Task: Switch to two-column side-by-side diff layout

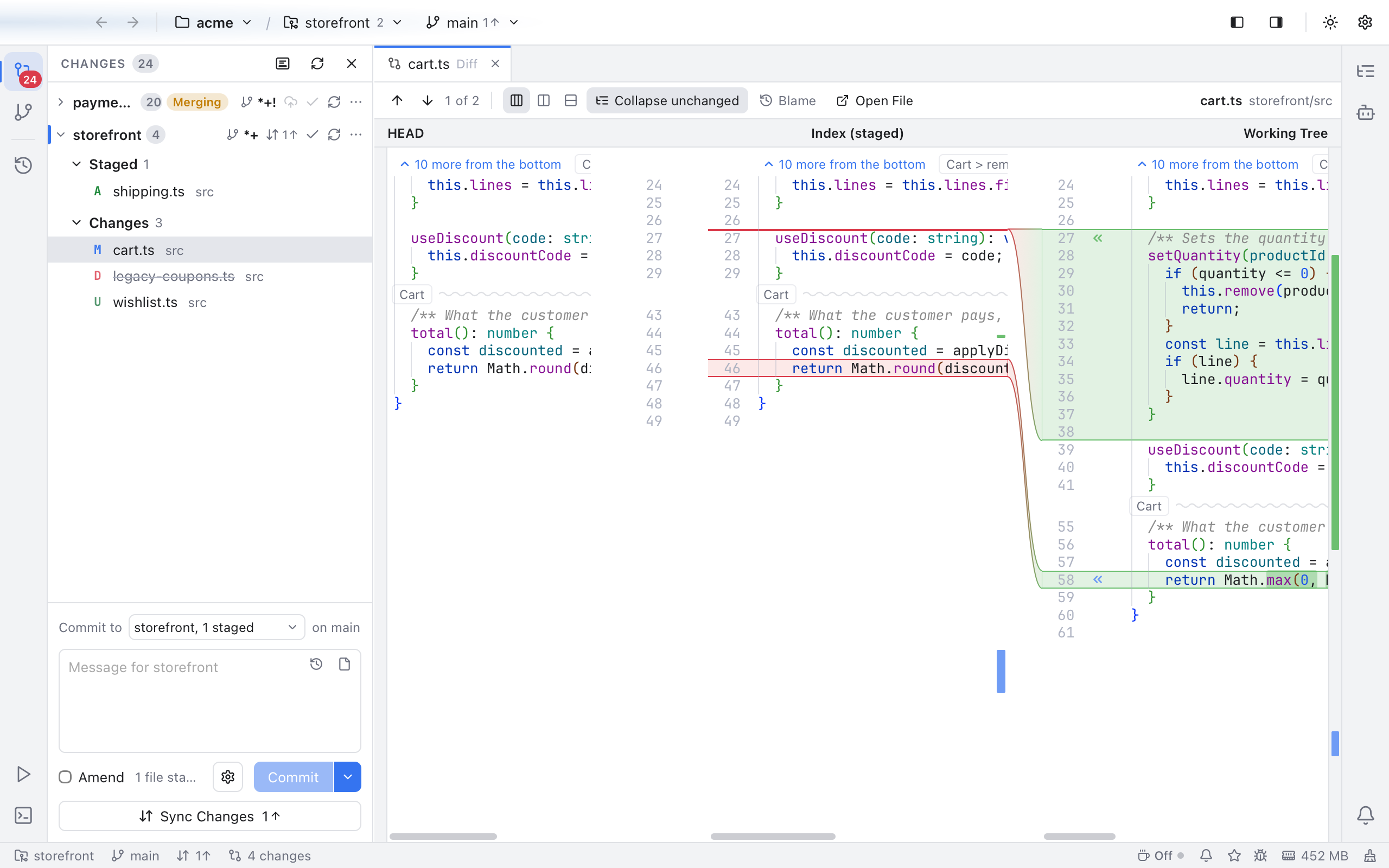Action: coord(544,100)
